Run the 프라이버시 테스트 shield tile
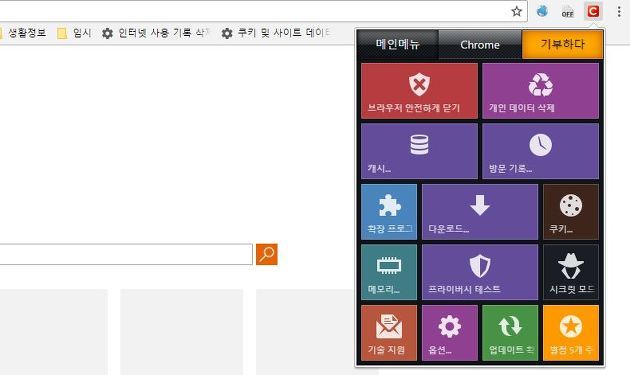The height and width of the screenshot is (375, 630). [x=480, y=272]
